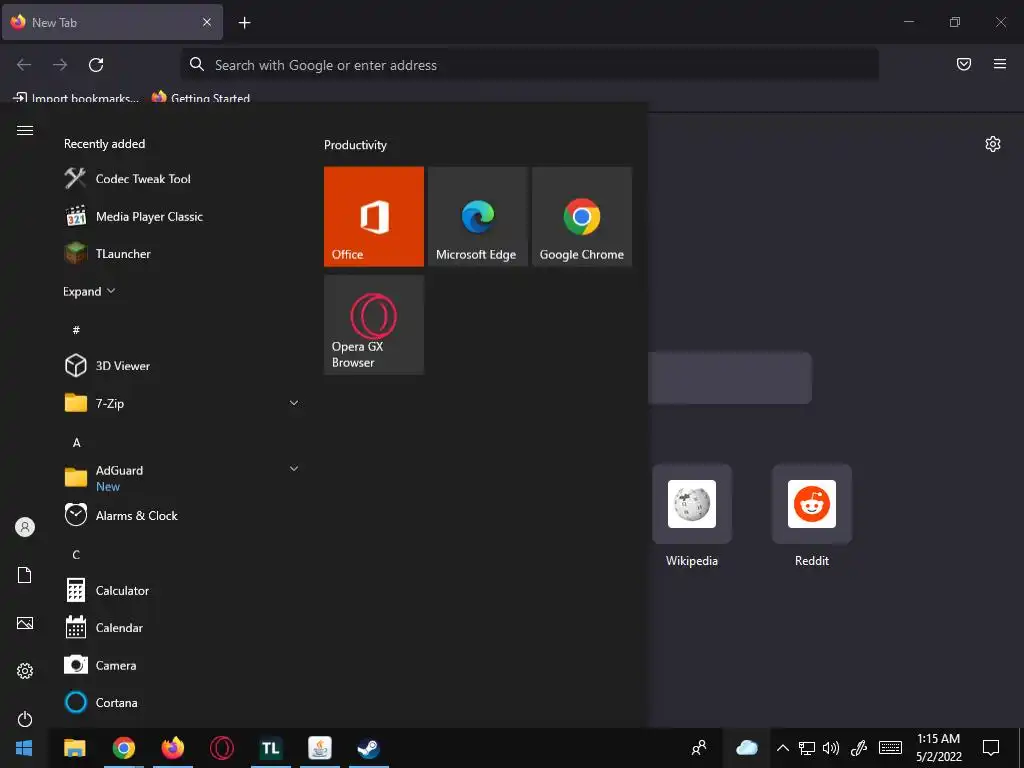Open user account icon in Start sidebar
Image resolution: width=1024 pixels, height=768 pixels.
point(25,527)
